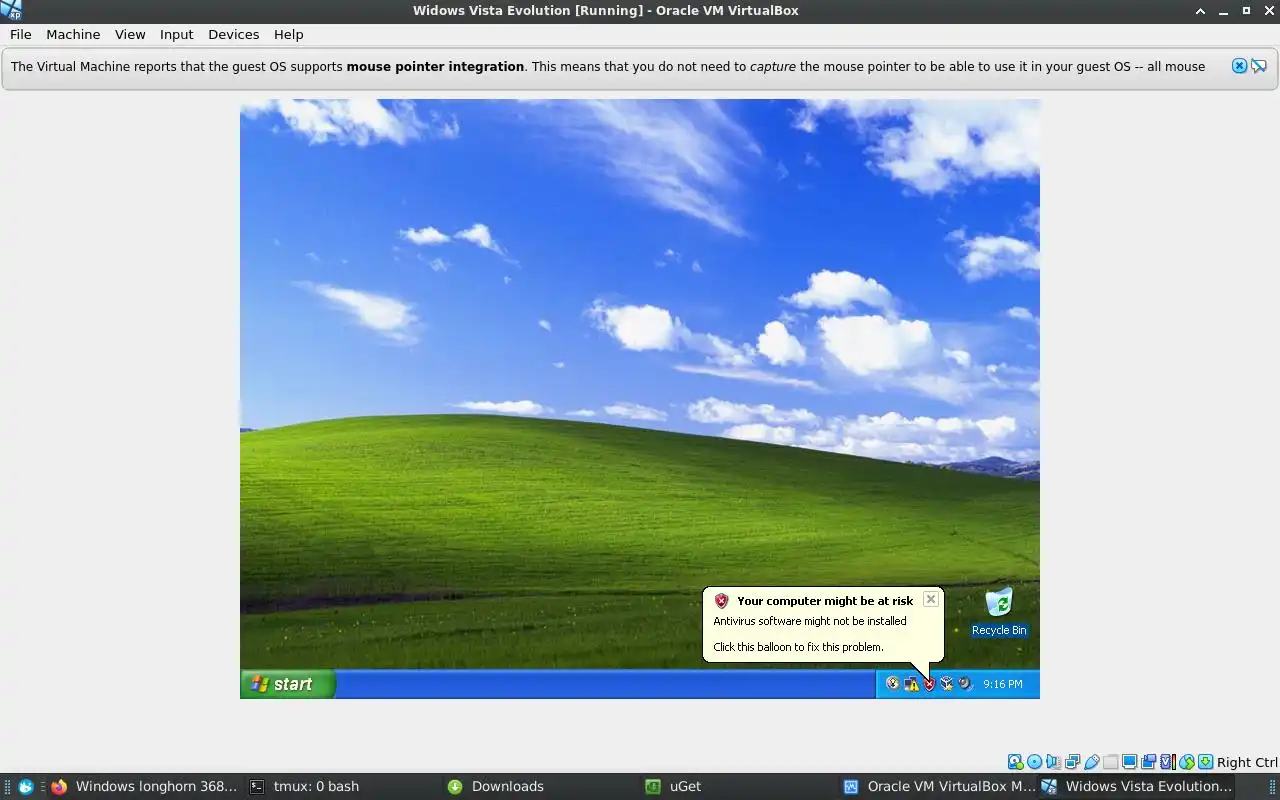The height and width of the screenshot is (800, 1280).
Task: Click the network warning tray icon
Action: tap(911, 684)
